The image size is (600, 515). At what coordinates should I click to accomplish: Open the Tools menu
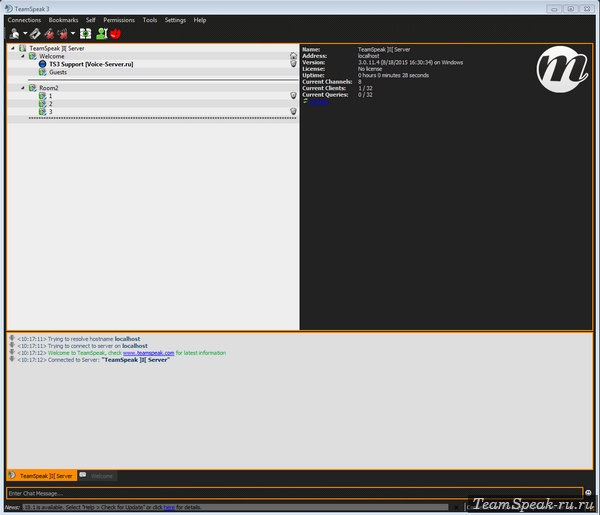tap(150, 20)
